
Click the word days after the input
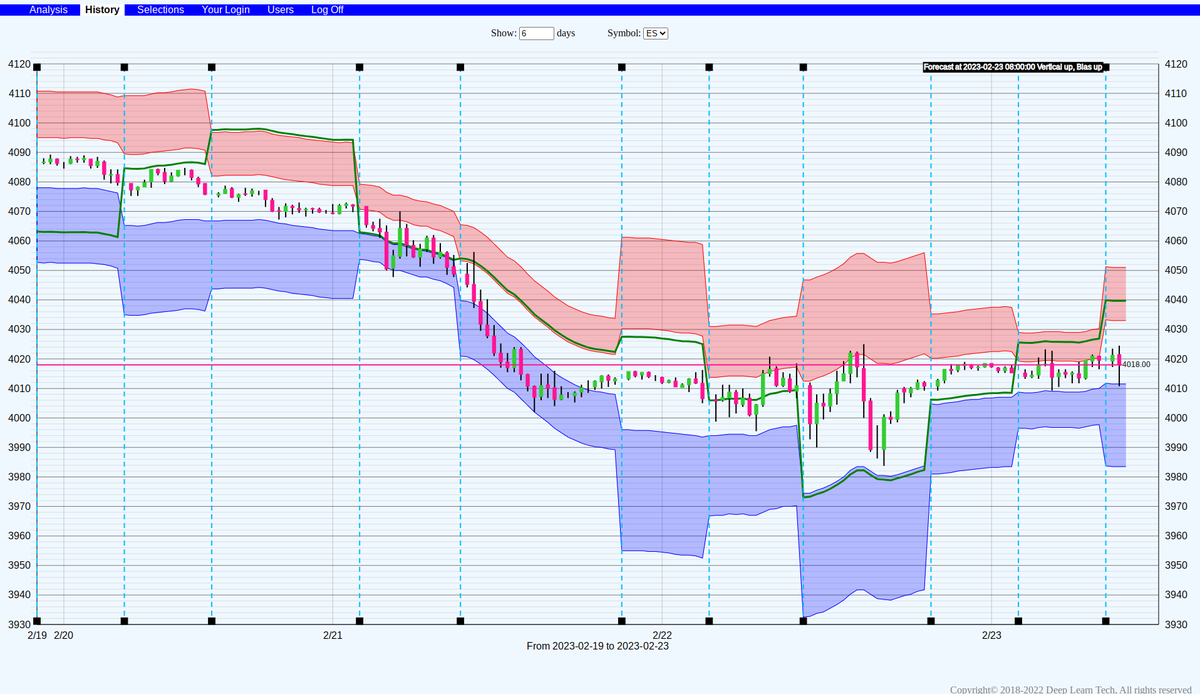(565, 33)
